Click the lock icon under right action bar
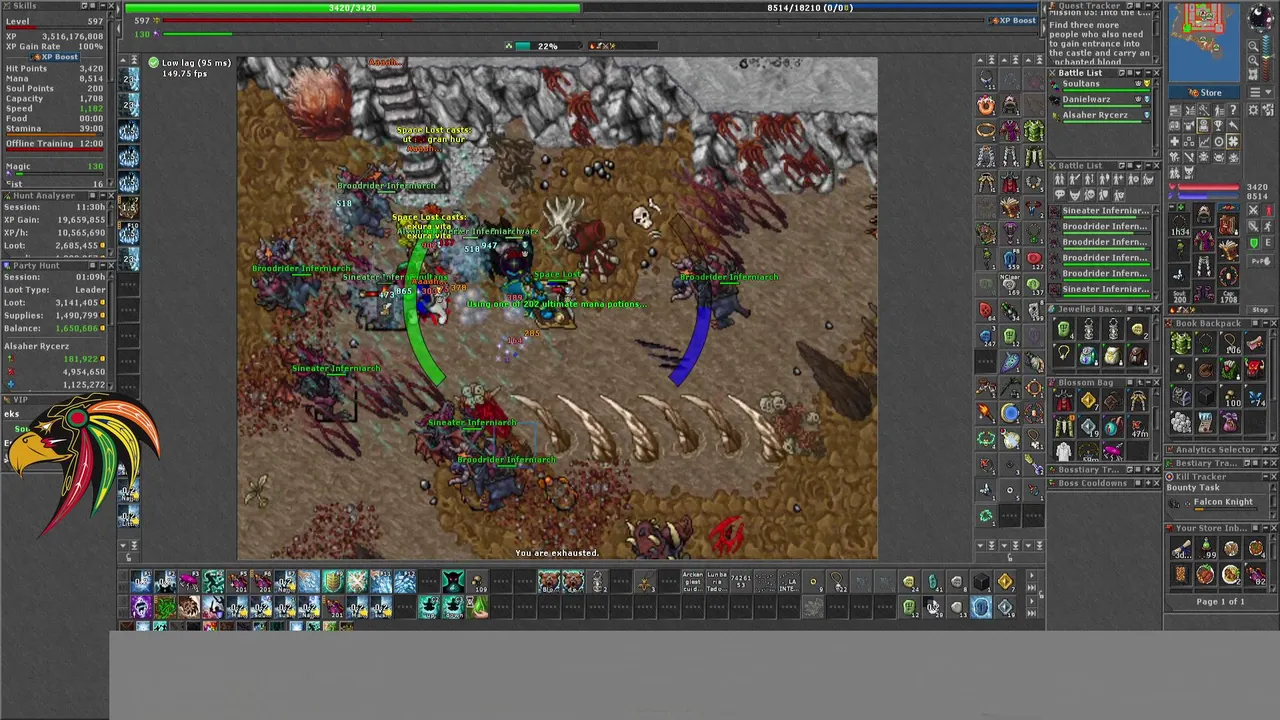This screenshot has width=1280, height=720. click(1010, 558)
